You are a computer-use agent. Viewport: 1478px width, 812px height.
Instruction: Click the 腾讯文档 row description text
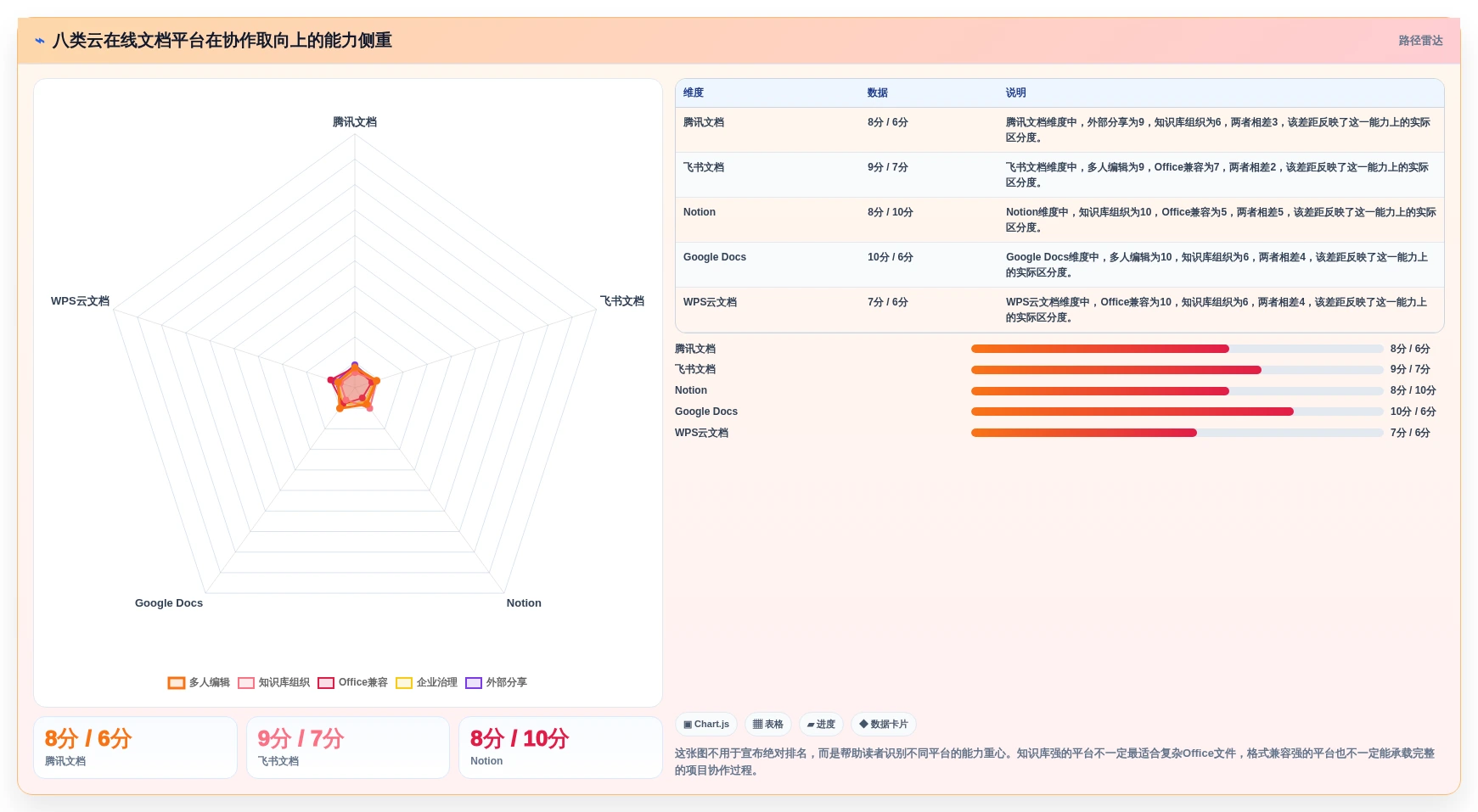pyautogui.click(x=1218, y=130)
